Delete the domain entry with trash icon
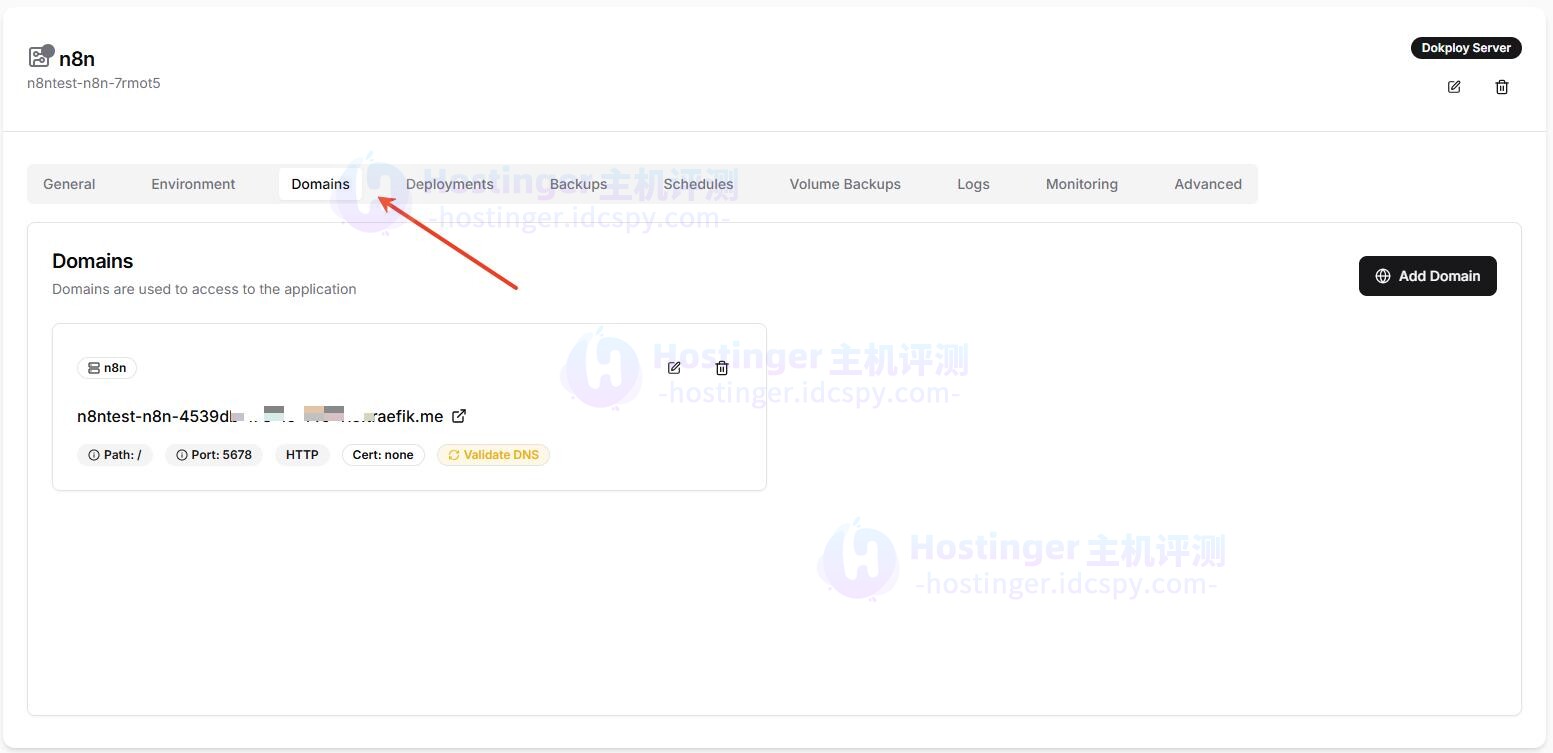The width and height of the screenshot is (1553, 753). click(722, 368)
